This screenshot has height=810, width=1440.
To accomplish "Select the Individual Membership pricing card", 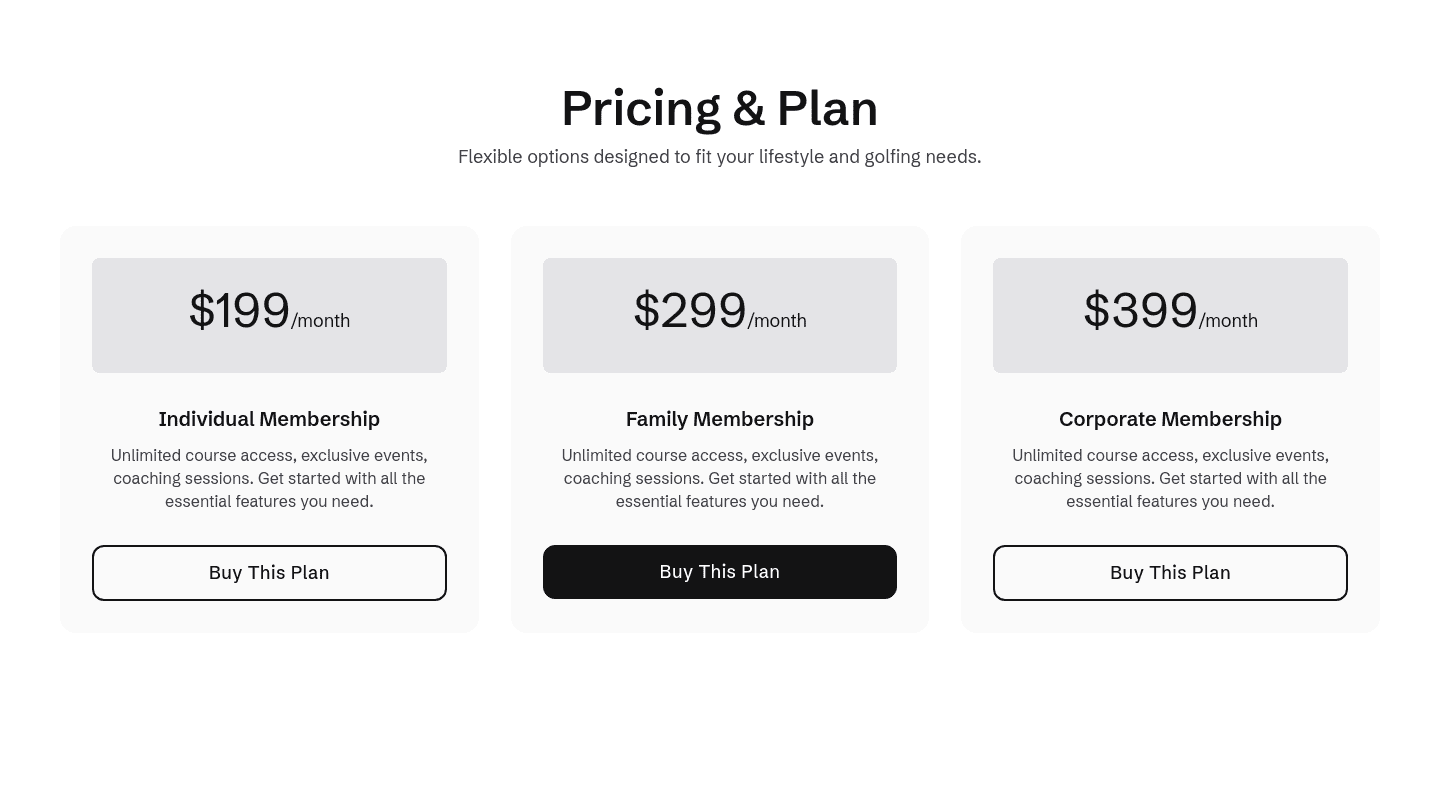I will click(269, 428).
